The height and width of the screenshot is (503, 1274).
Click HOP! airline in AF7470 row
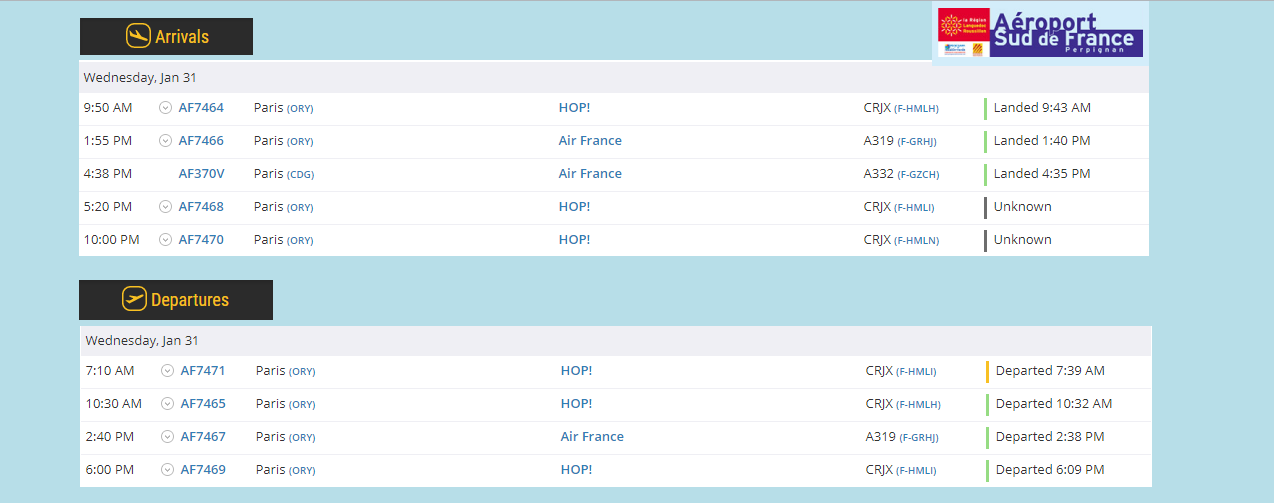coord(574,240)
